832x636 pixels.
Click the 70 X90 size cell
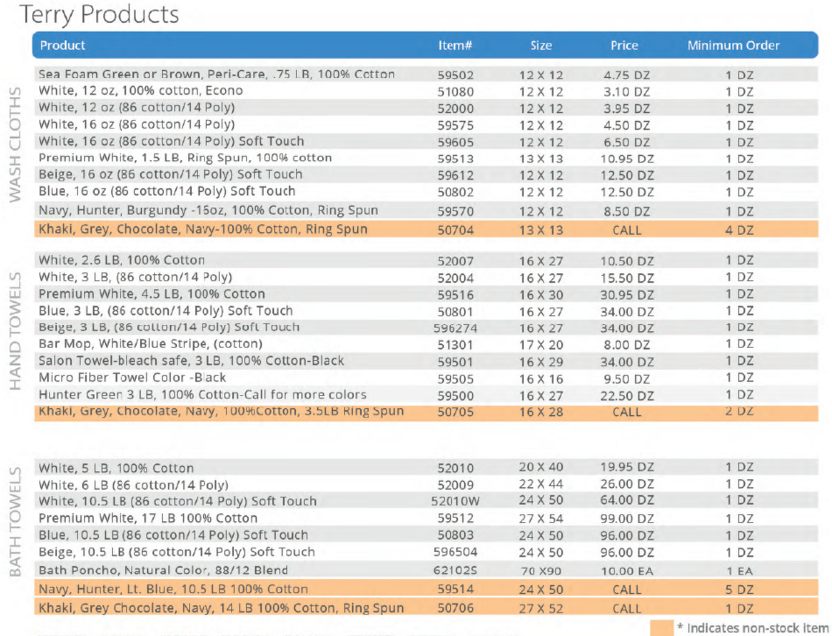click(x=541, y=569)
